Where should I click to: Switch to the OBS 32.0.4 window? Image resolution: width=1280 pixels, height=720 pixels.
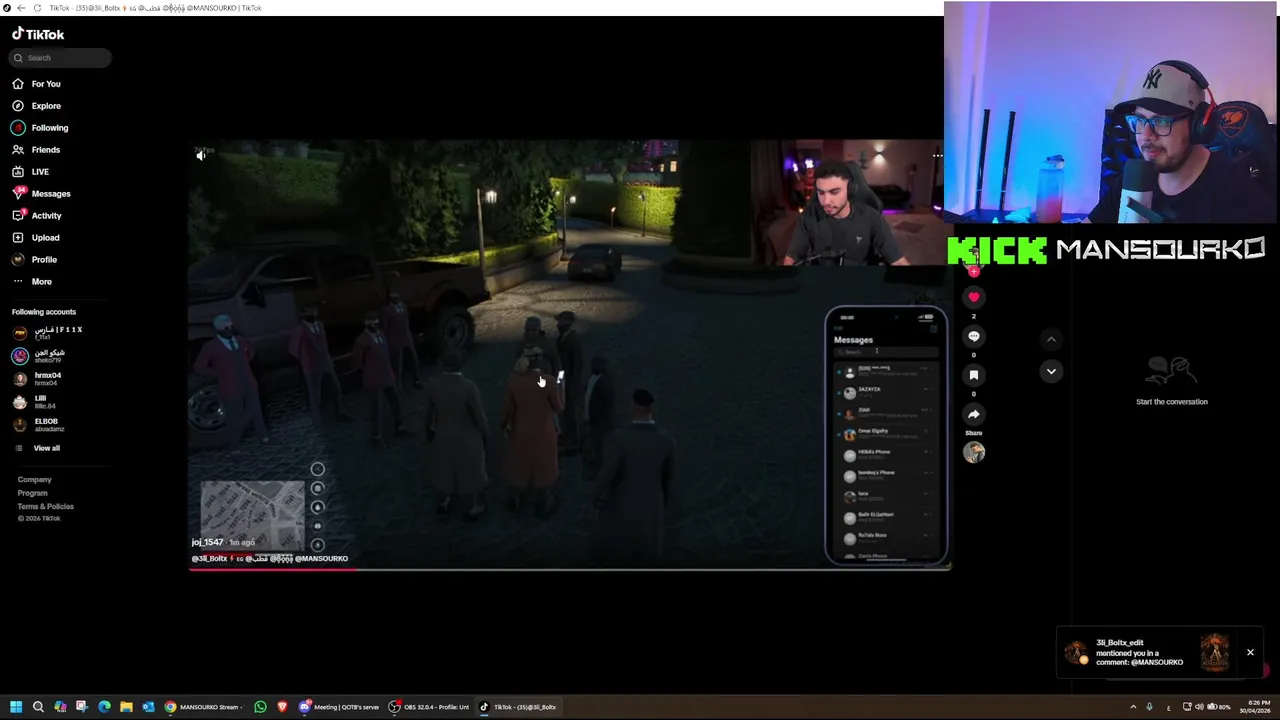click(x=429, y=707)
